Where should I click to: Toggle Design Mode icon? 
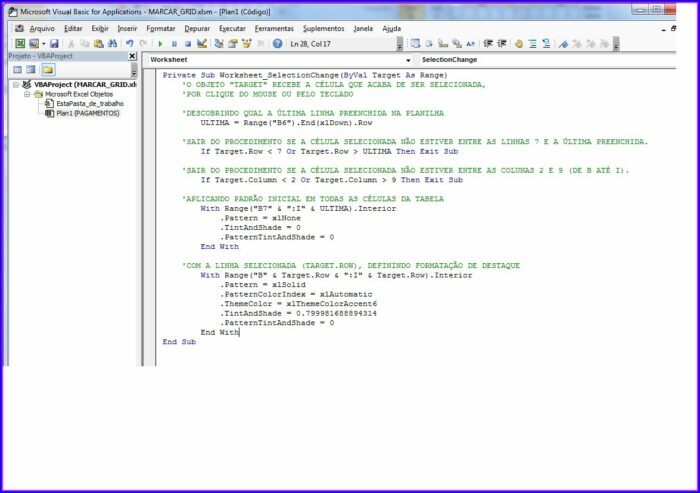202,43
